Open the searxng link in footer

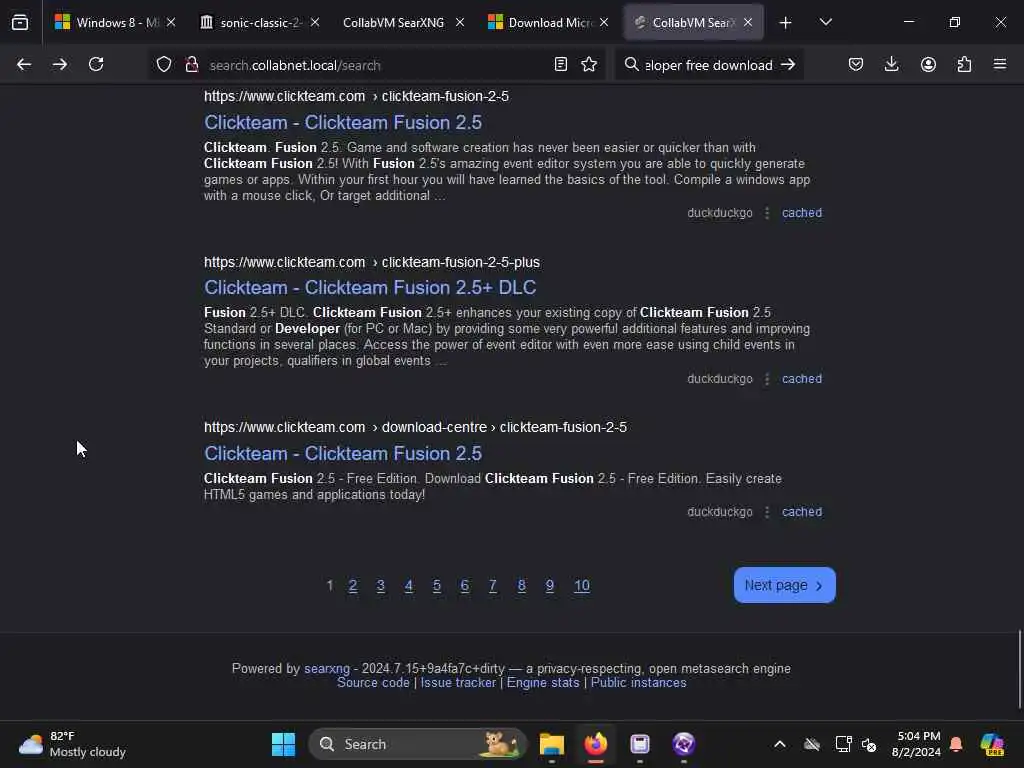(327, 669)
